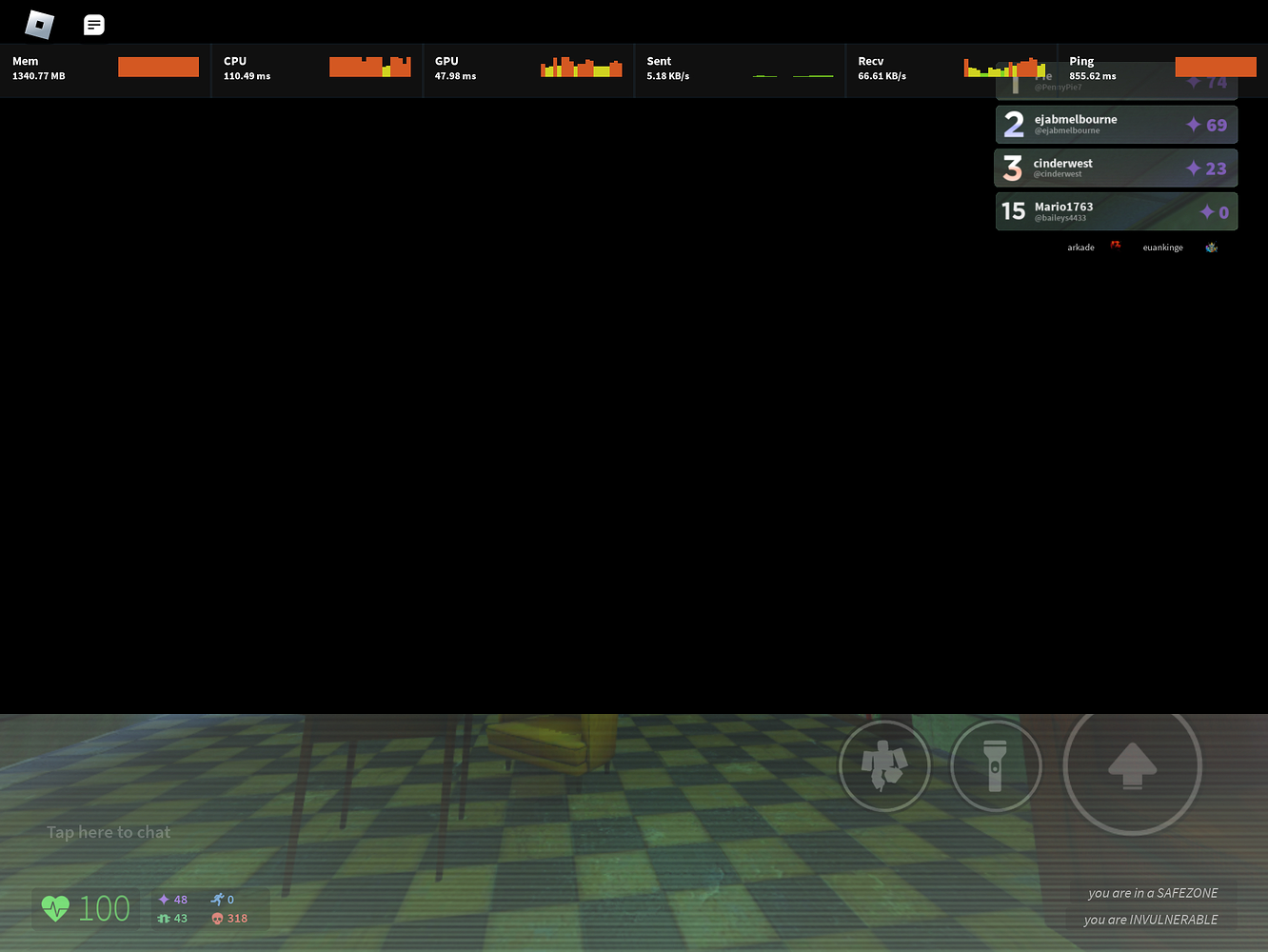Select Mario1763 leaderboard entry

click(1117, 211)
